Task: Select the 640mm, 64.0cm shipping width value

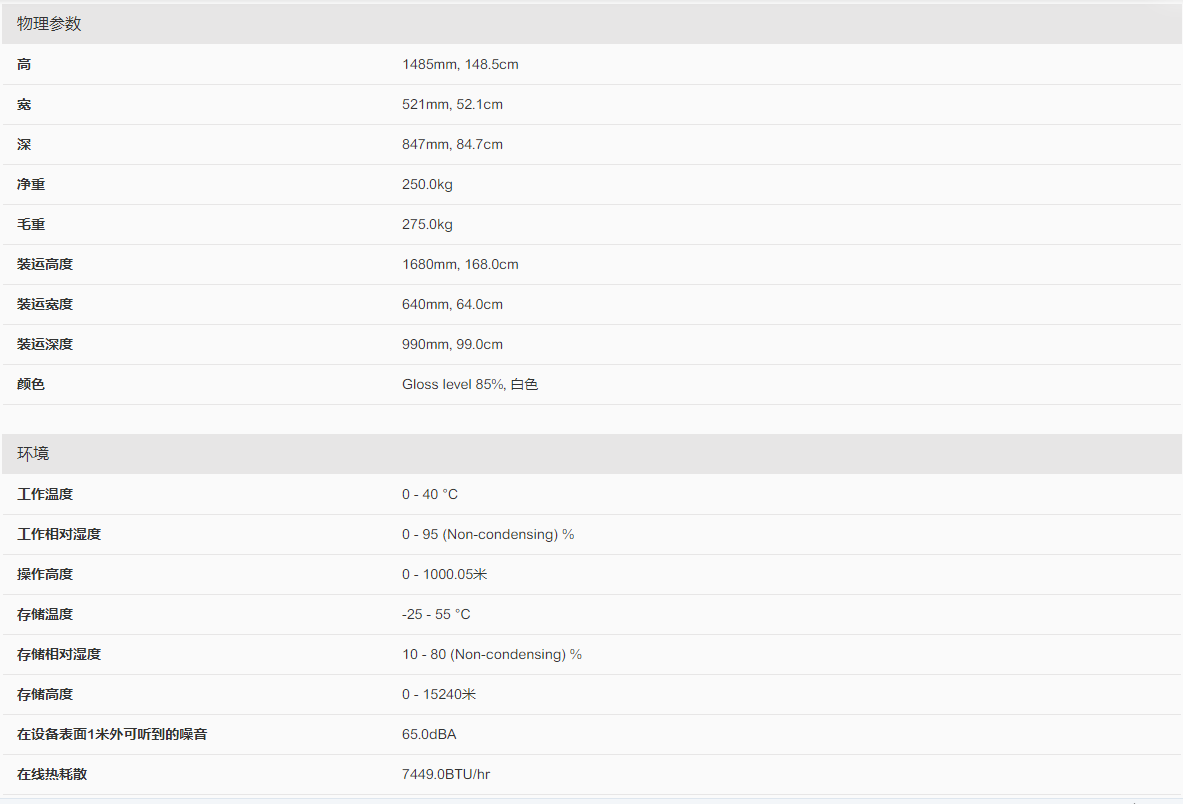Action: (x=452, y=305)
